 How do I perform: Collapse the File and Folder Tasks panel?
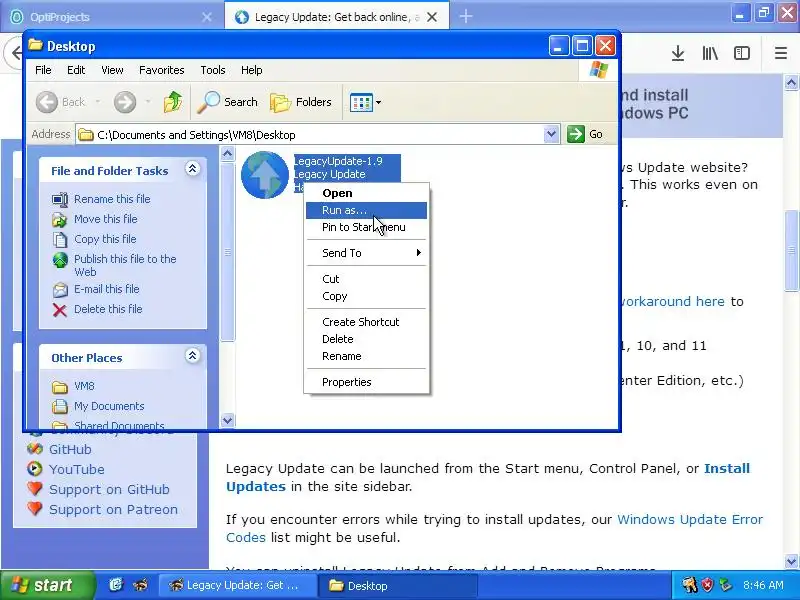(x=192, y=169)
